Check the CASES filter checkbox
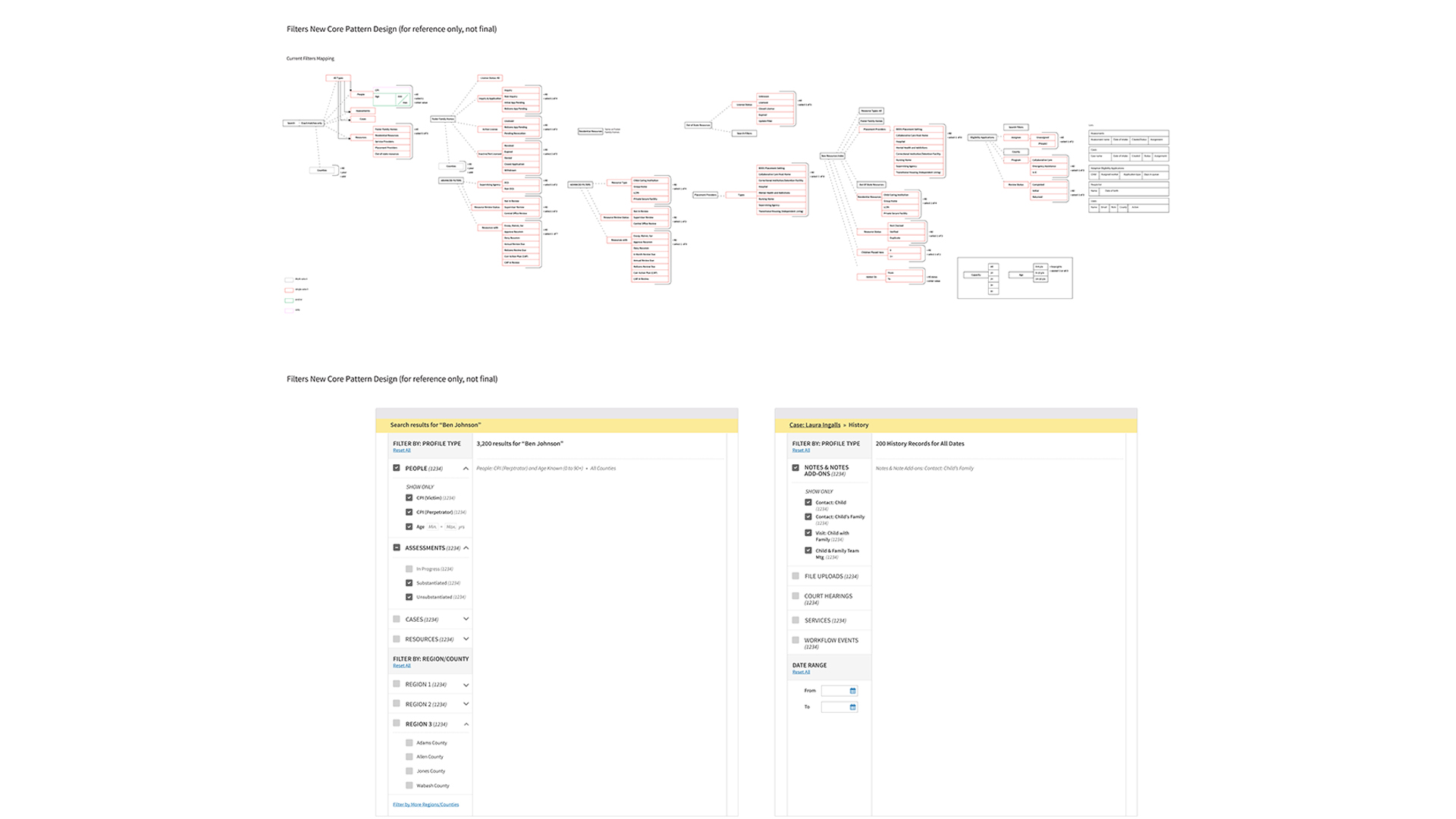The height and width of the screenshot is (819, 1456). pyautogui.click(x=397, y=619)
